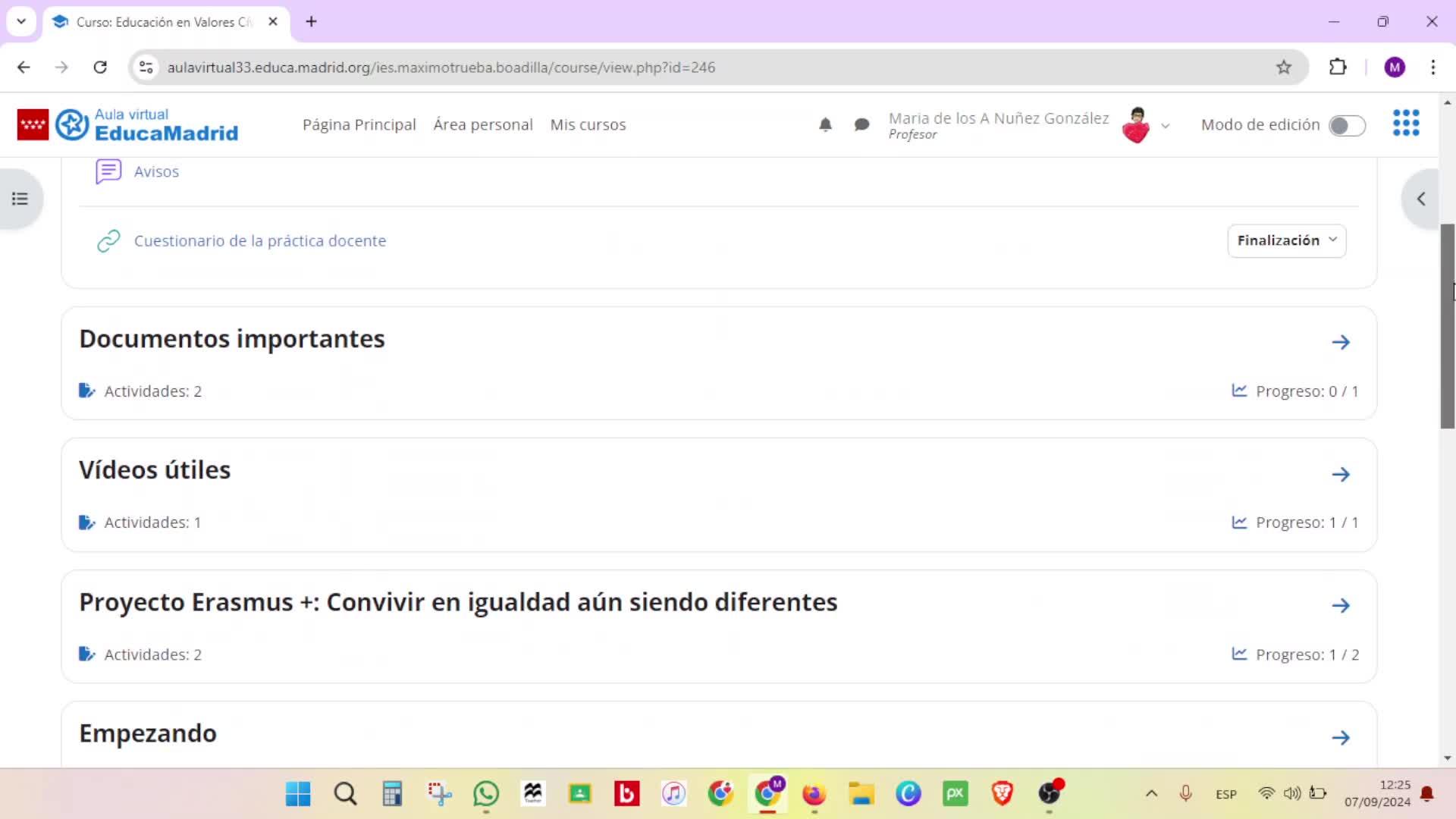The width and height of the screenshot is (1456, 819).
Task: Click the page vertical scrollbar thumb
Action: [1447, 326]
